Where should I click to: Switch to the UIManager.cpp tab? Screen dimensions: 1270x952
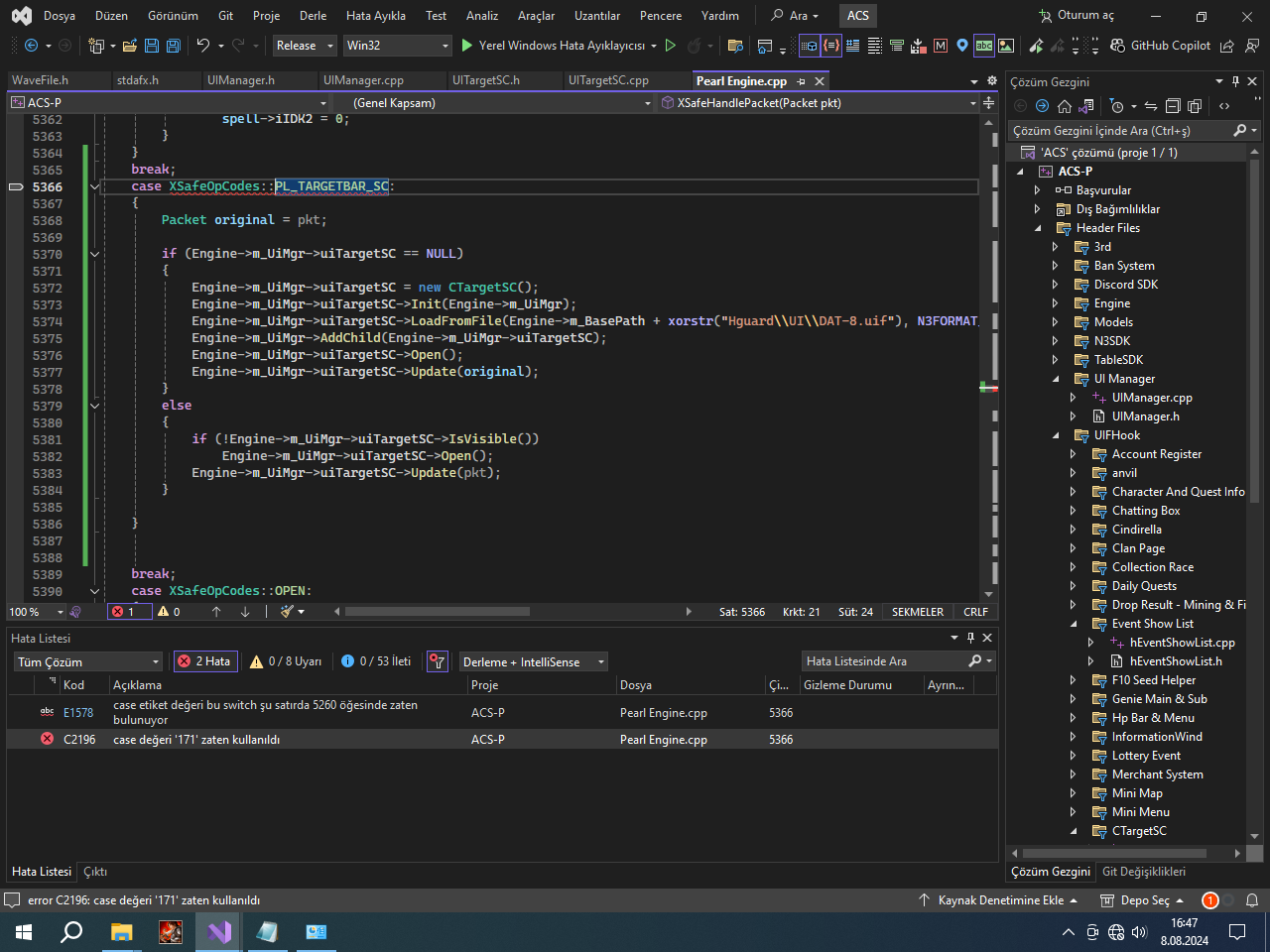tap(363, 80)
